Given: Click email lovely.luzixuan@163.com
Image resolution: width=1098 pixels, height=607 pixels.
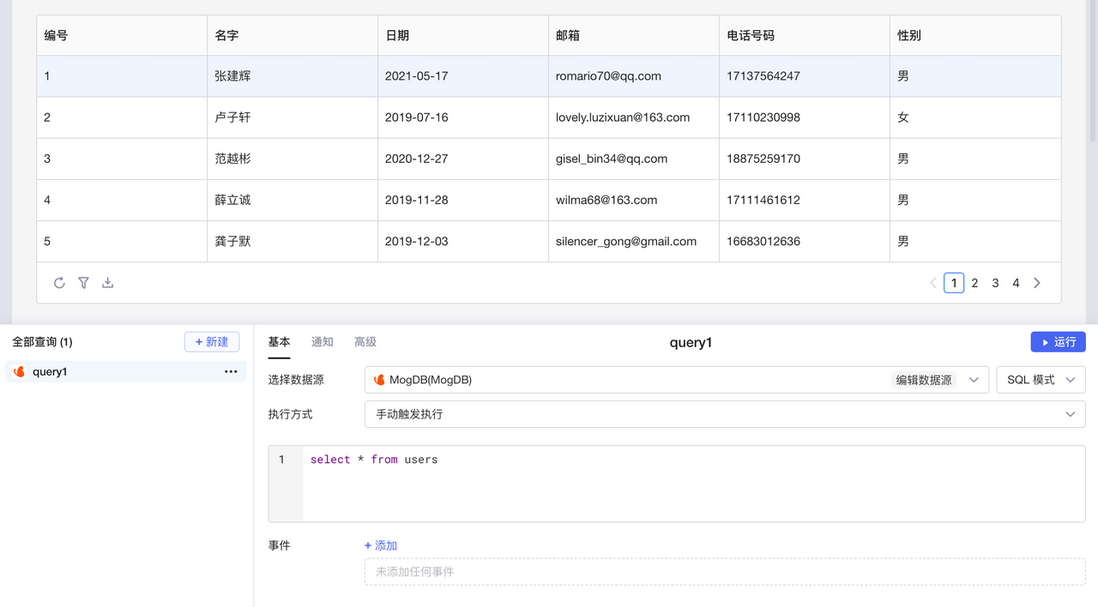Looking at the screenshot, I should [x=623, y=118].
